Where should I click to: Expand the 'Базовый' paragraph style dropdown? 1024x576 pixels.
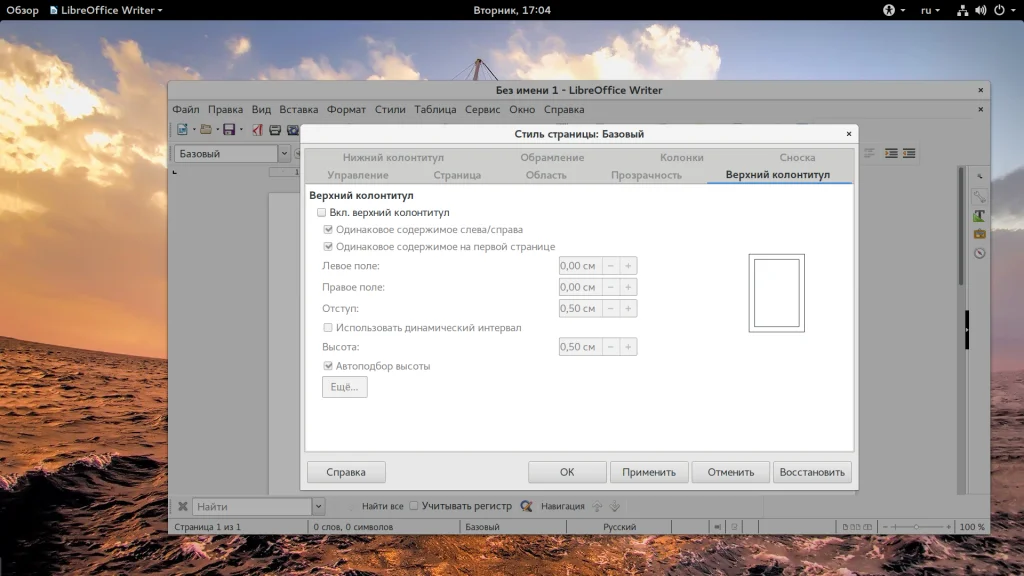click(284, 154)
